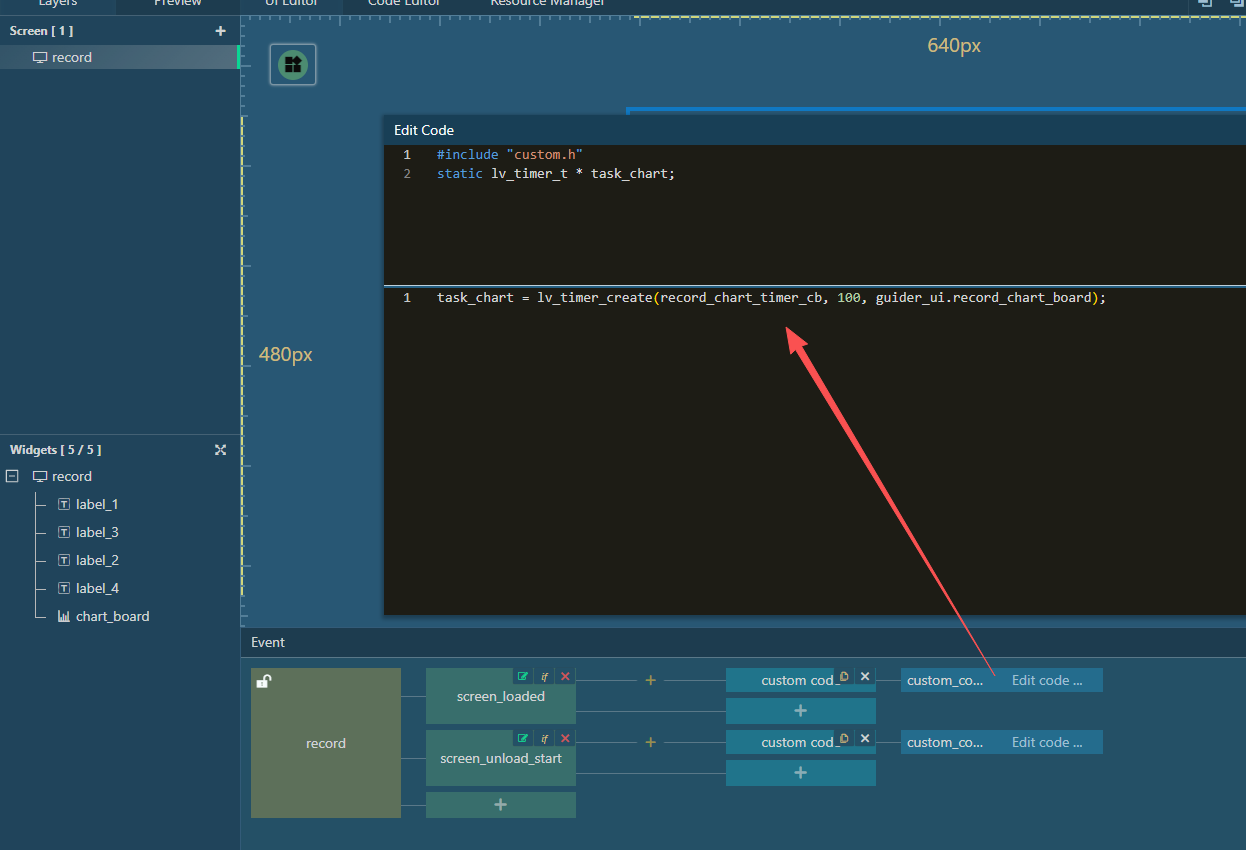This screenshot has width=1246, height=850.
Task: Delete the screen_loaded event with red X
Action: [565, 677]
